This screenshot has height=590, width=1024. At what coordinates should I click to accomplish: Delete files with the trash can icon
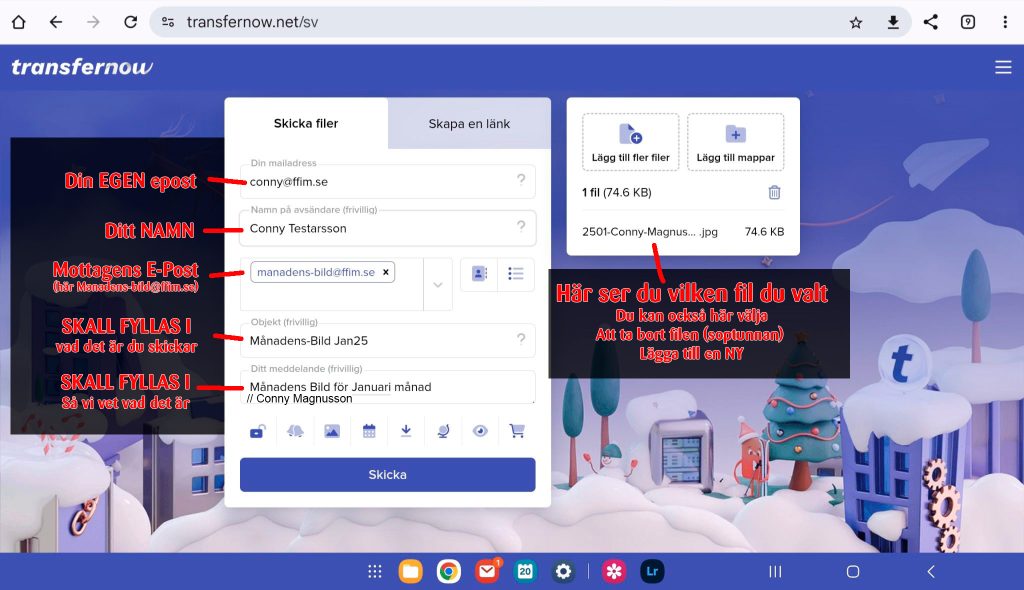(x=774, y=192)
